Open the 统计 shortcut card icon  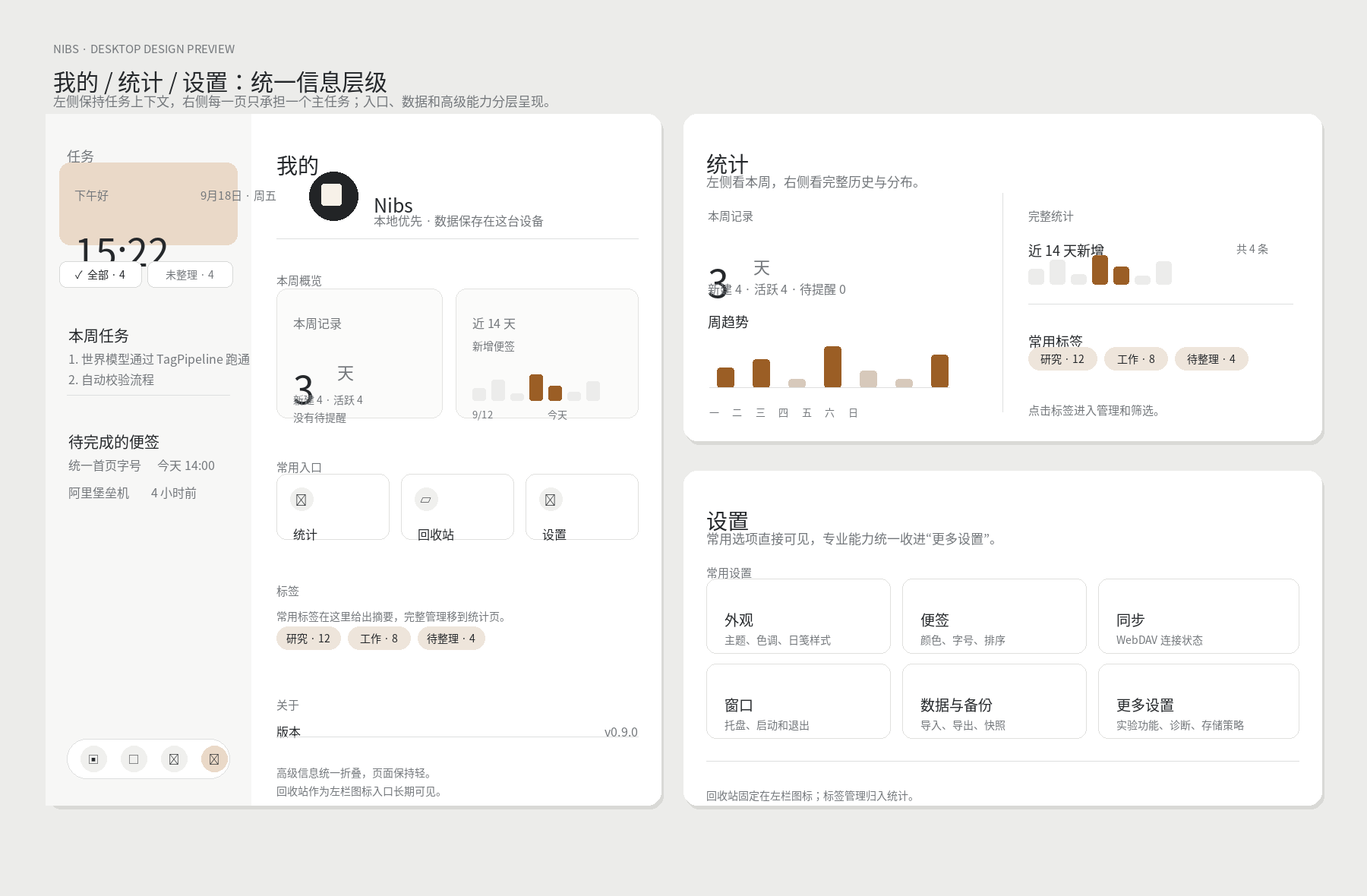click(x=301, y=500)
